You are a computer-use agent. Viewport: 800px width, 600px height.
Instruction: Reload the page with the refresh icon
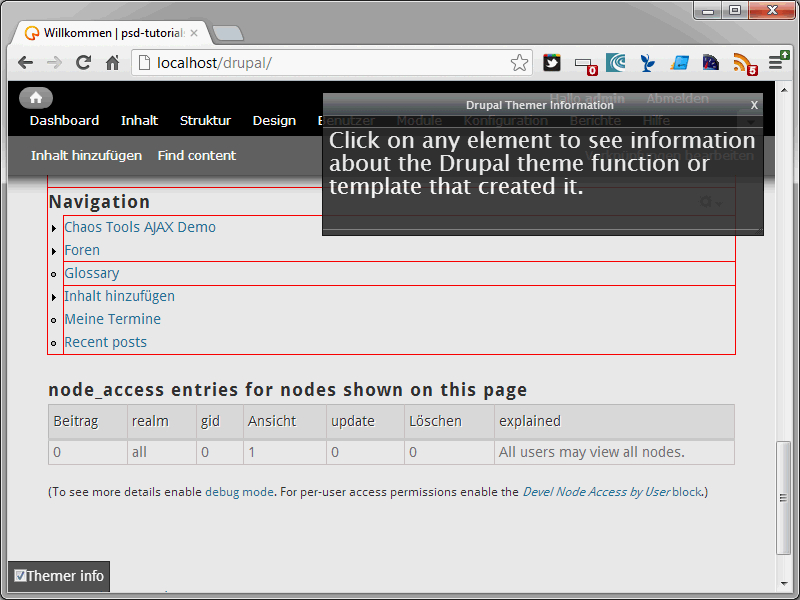[x=83, y=63]
